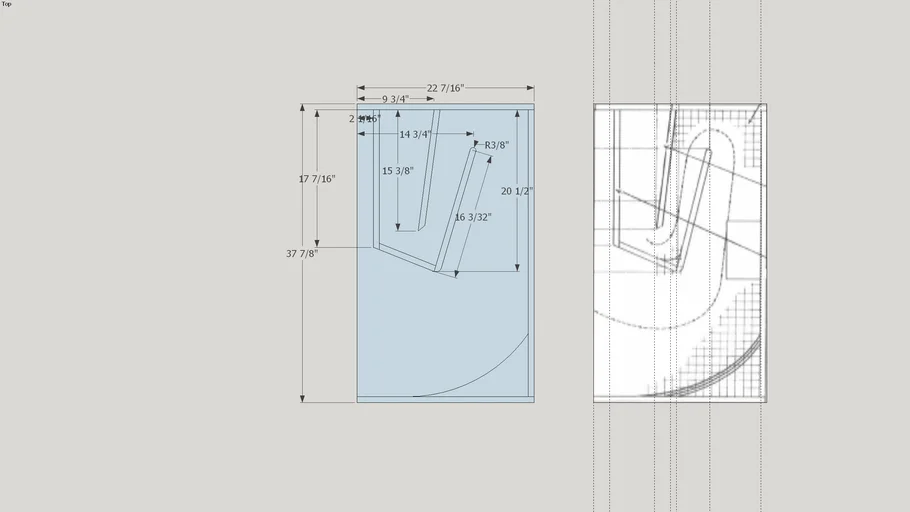Select the 20 1/2" dimension text
Screen dimensions: 910x512
(517, 191)
